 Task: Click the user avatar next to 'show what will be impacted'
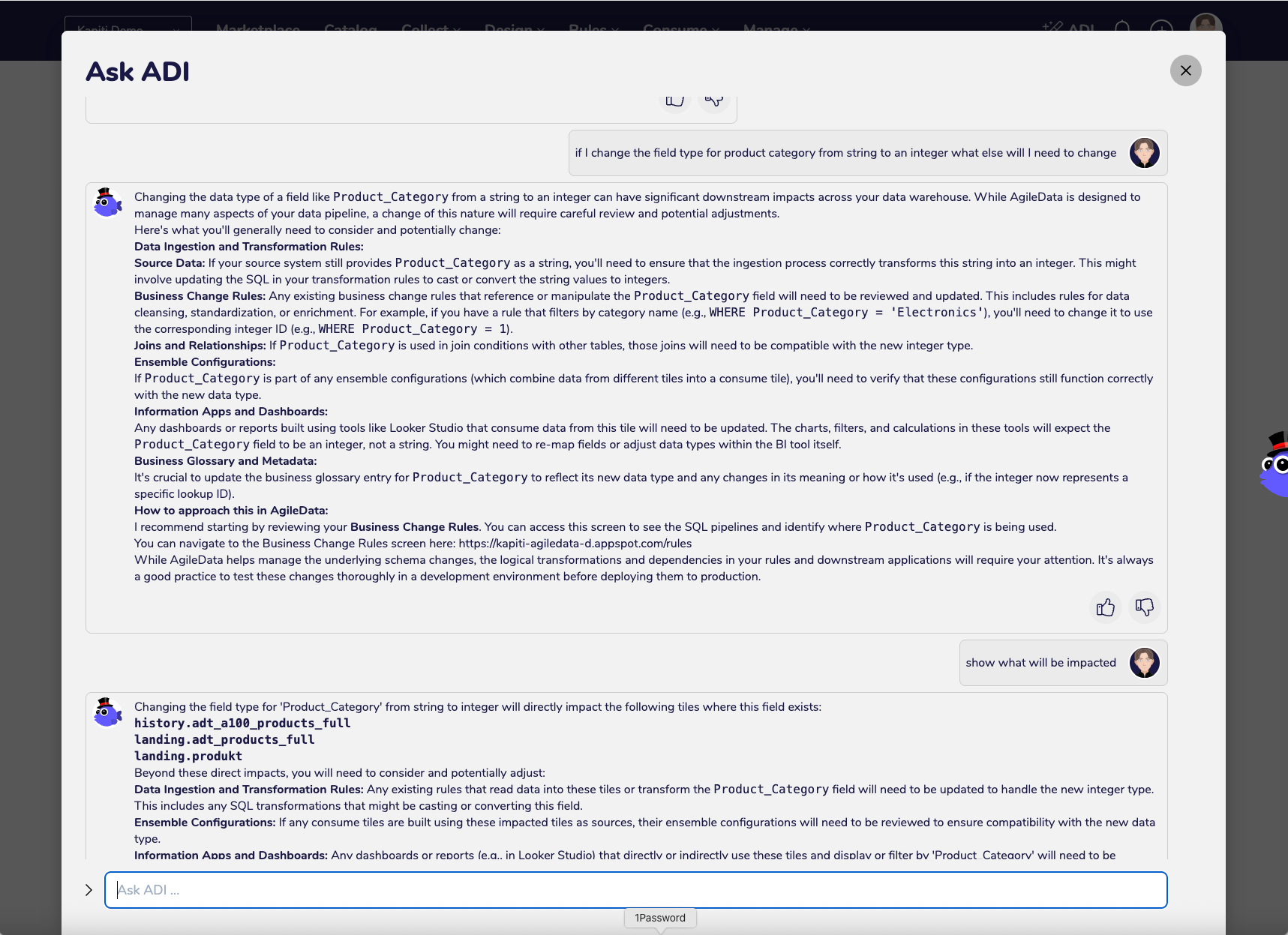point(1145,663)
